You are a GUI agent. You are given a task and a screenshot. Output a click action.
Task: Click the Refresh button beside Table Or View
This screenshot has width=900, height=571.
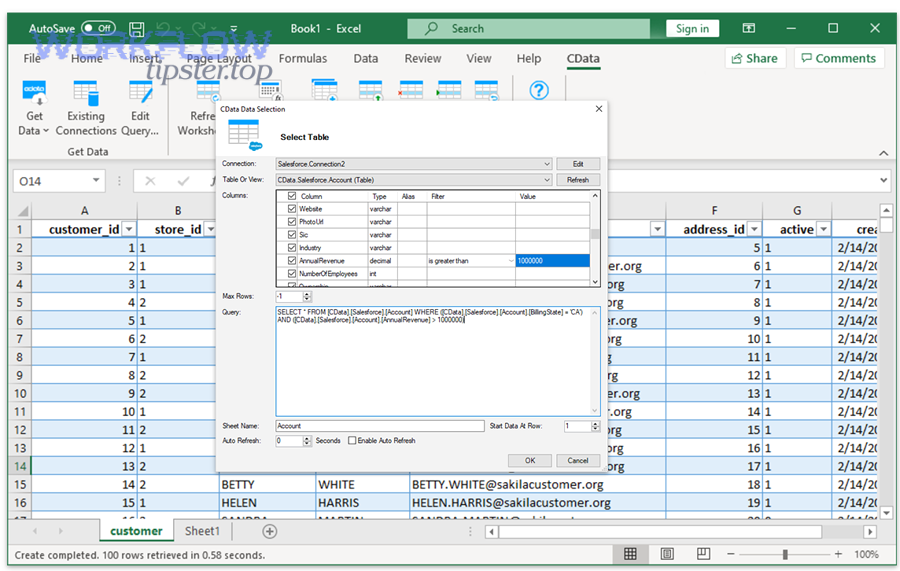coord(577,180)
